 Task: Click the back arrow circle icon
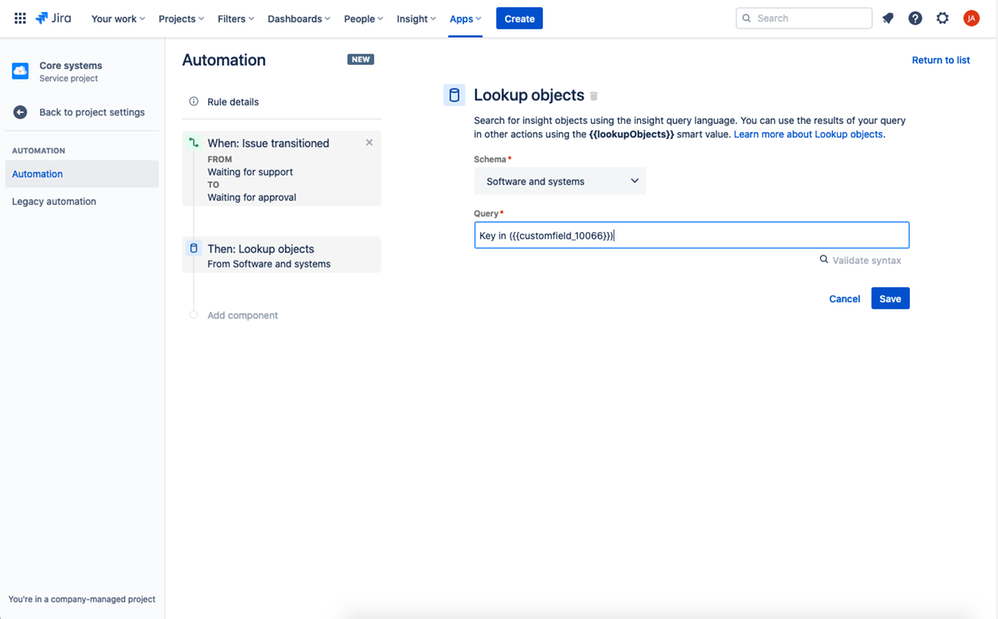click(20, 112)
